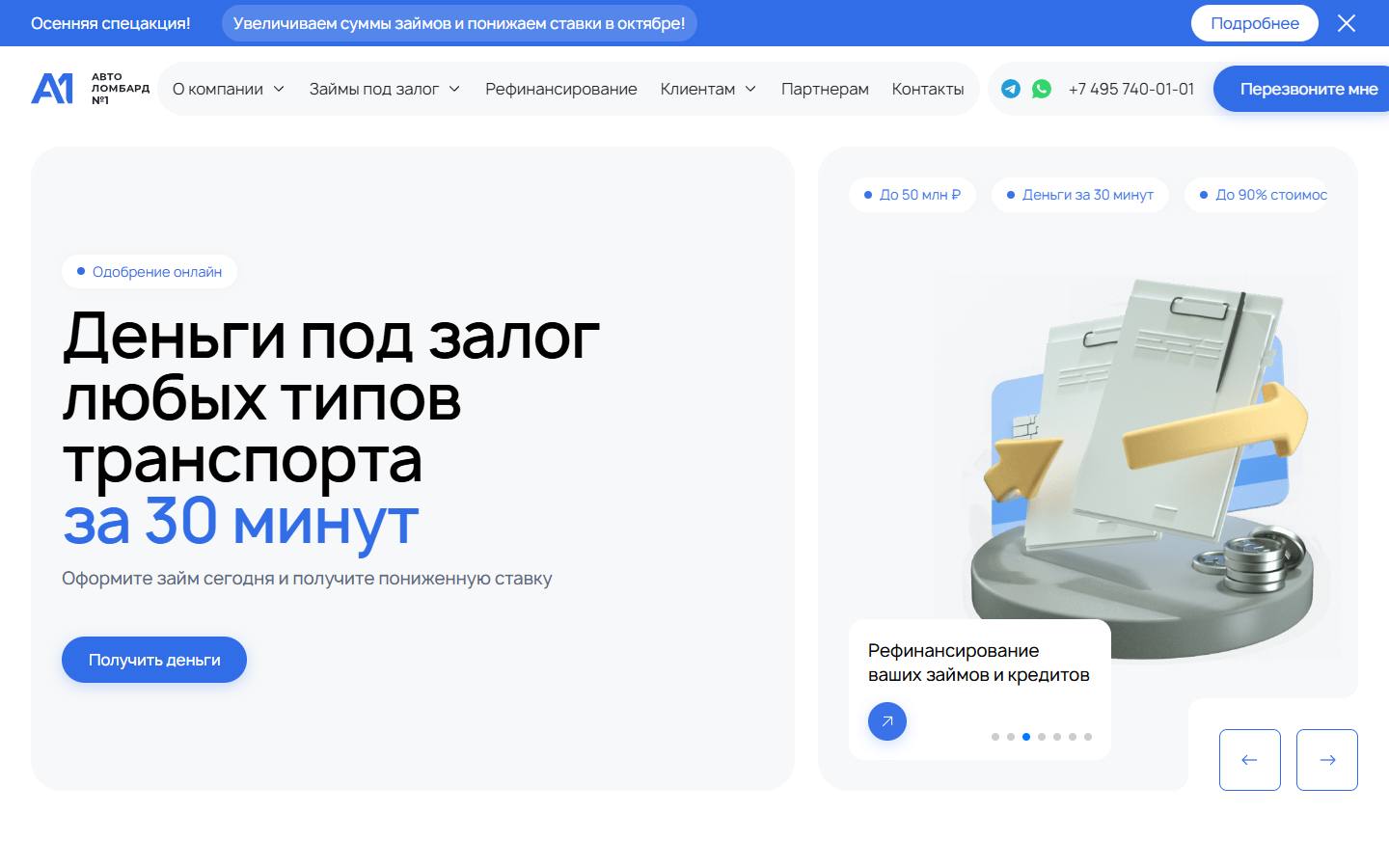Open the WhatsApp messenger icon

[x=1042, y=89]
